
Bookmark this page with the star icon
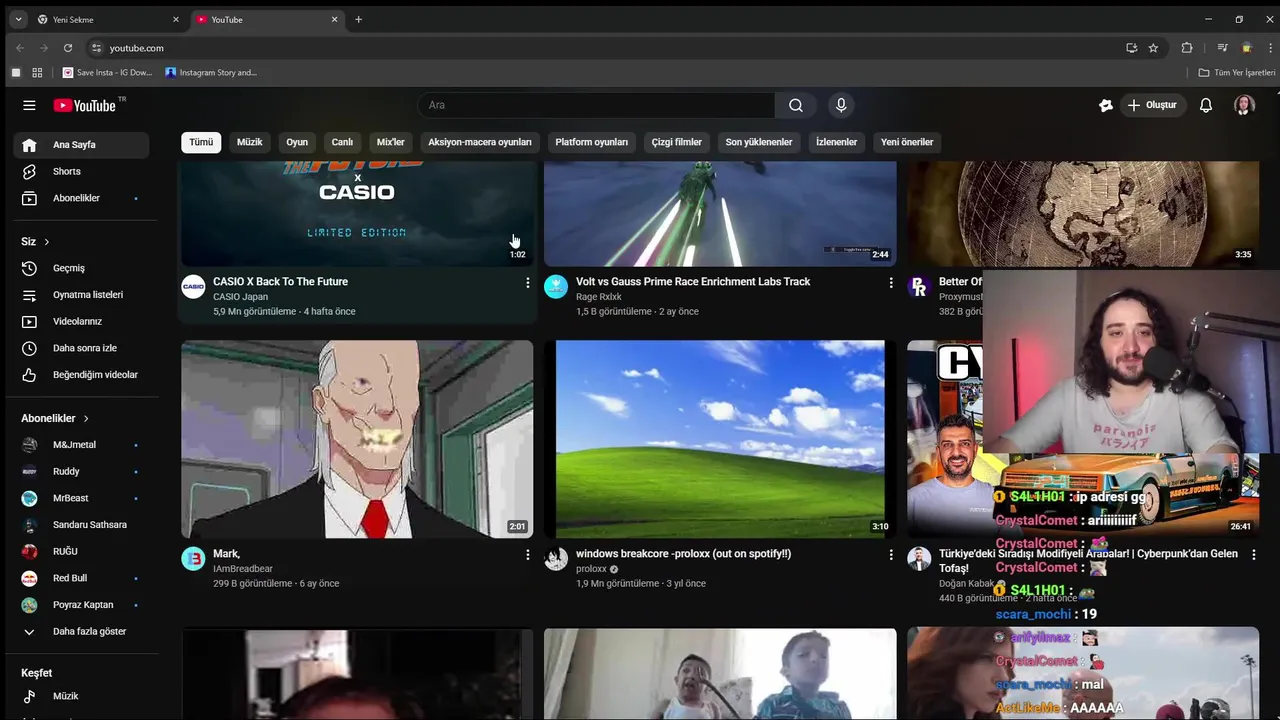coord(1153,48)
